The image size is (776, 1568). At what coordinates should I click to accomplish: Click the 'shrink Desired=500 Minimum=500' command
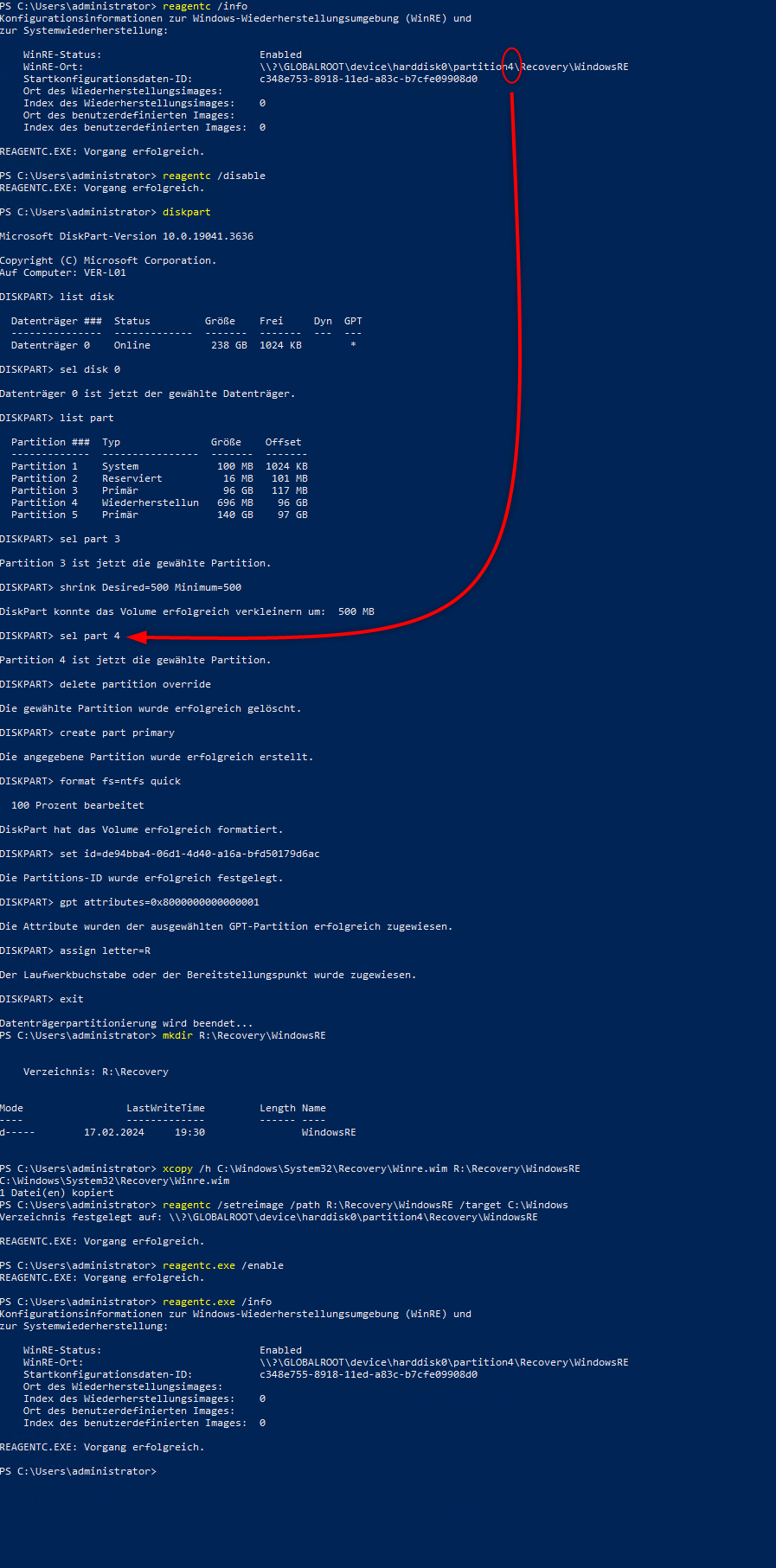(x=150, y=587)
